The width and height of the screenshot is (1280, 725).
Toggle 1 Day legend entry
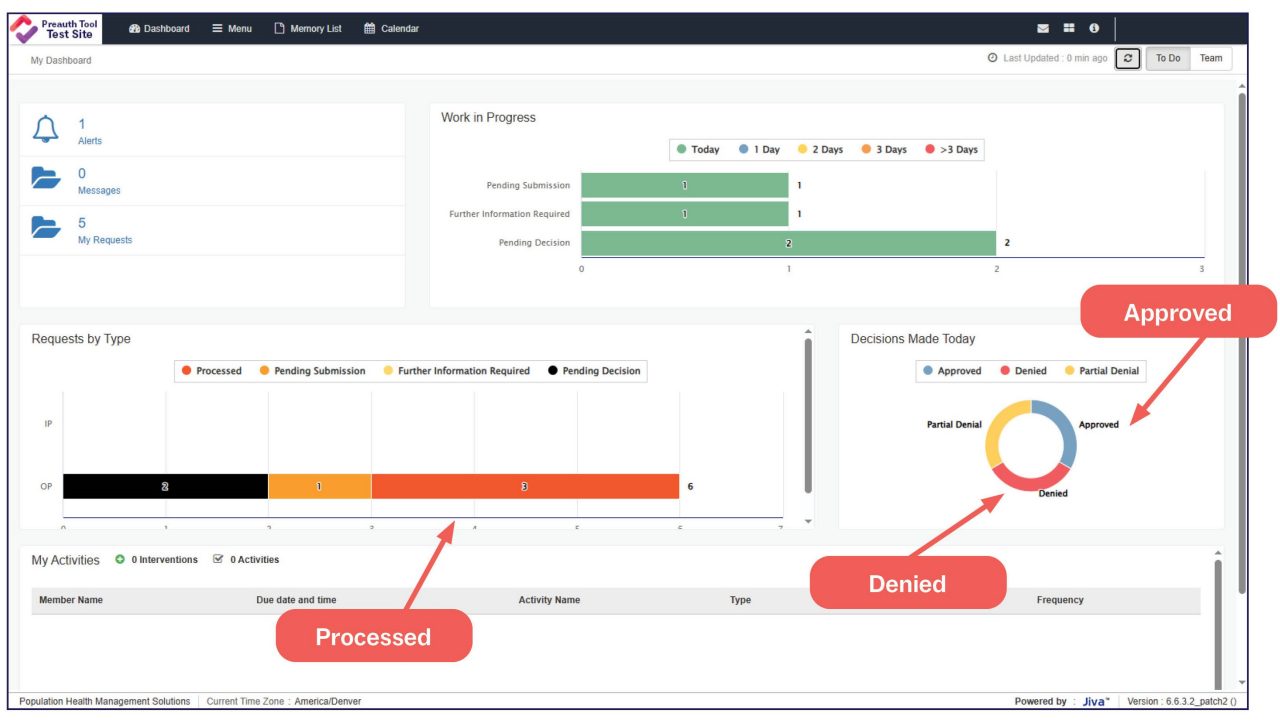coord(760,150)
